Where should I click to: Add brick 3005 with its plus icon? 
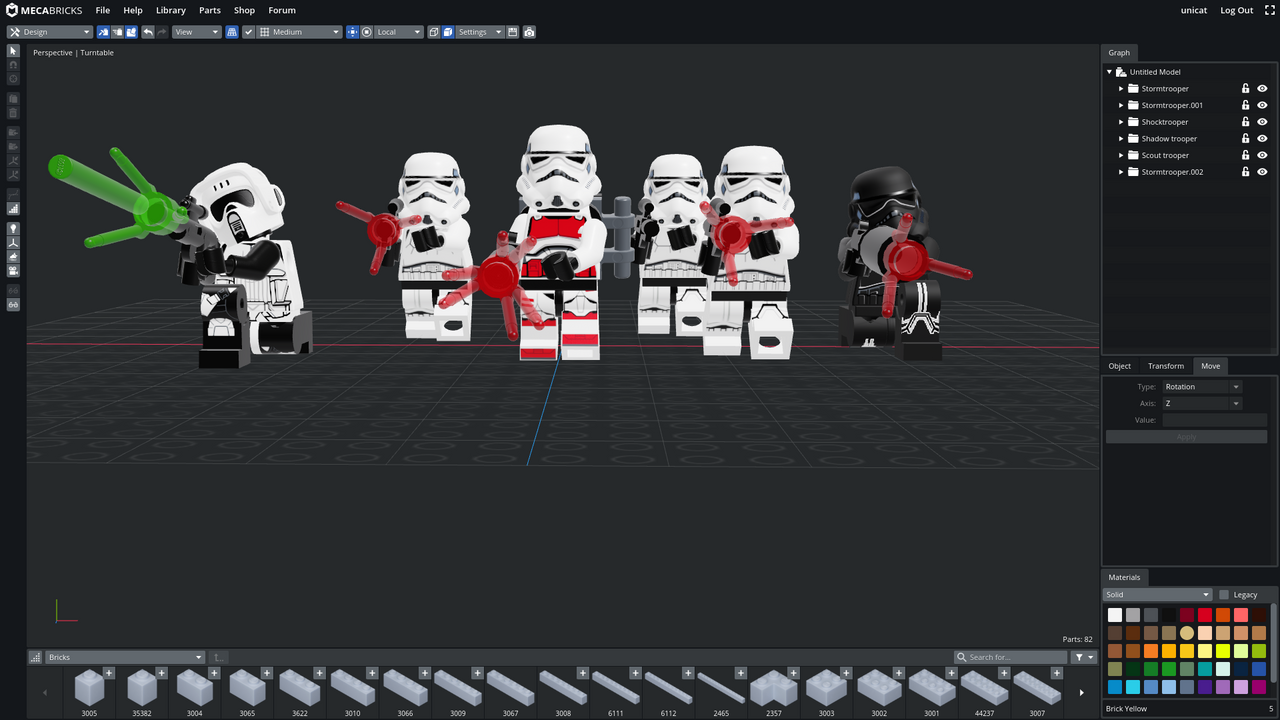109,673
